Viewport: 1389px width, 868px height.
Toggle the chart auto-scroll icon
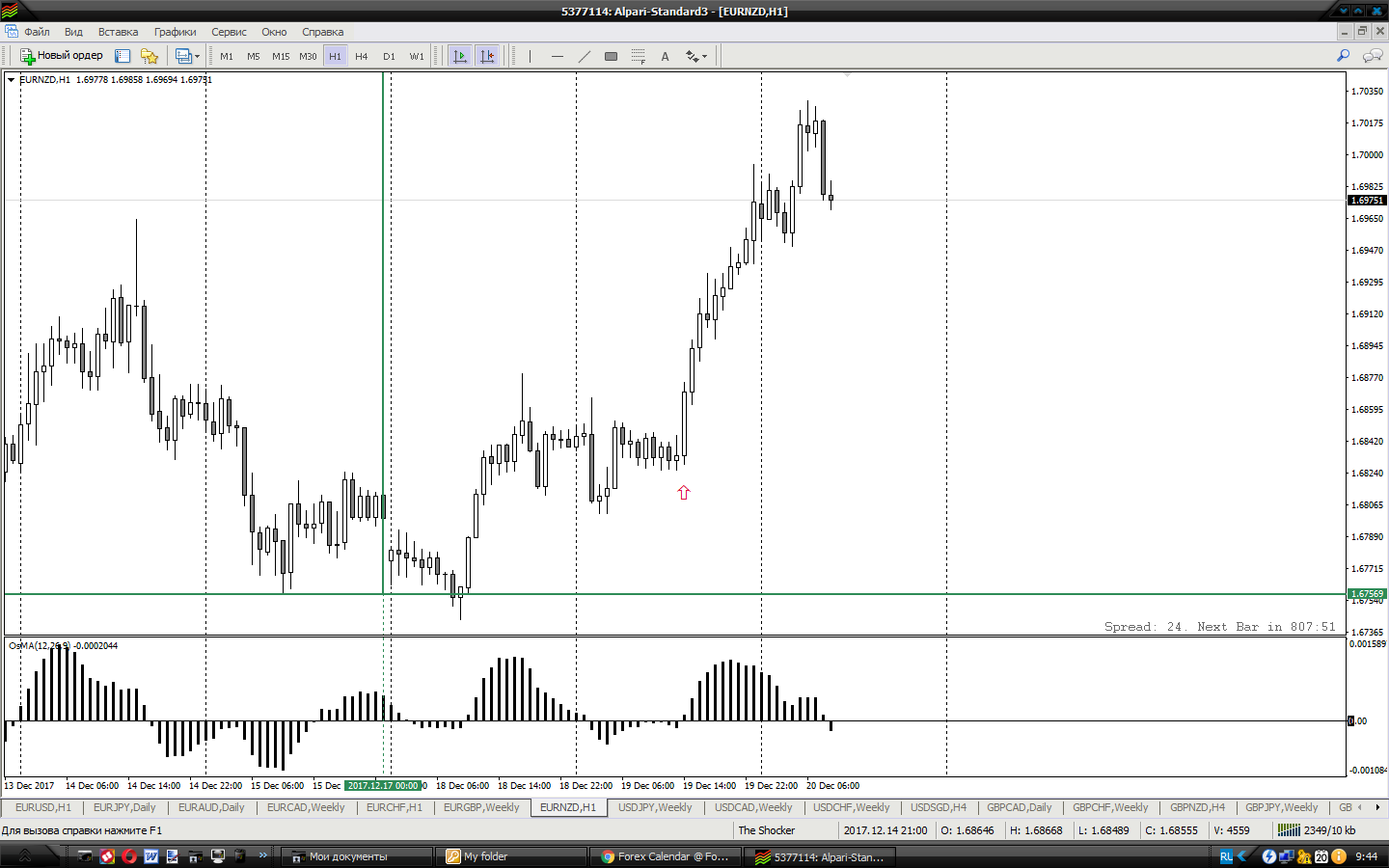(460, 56)
